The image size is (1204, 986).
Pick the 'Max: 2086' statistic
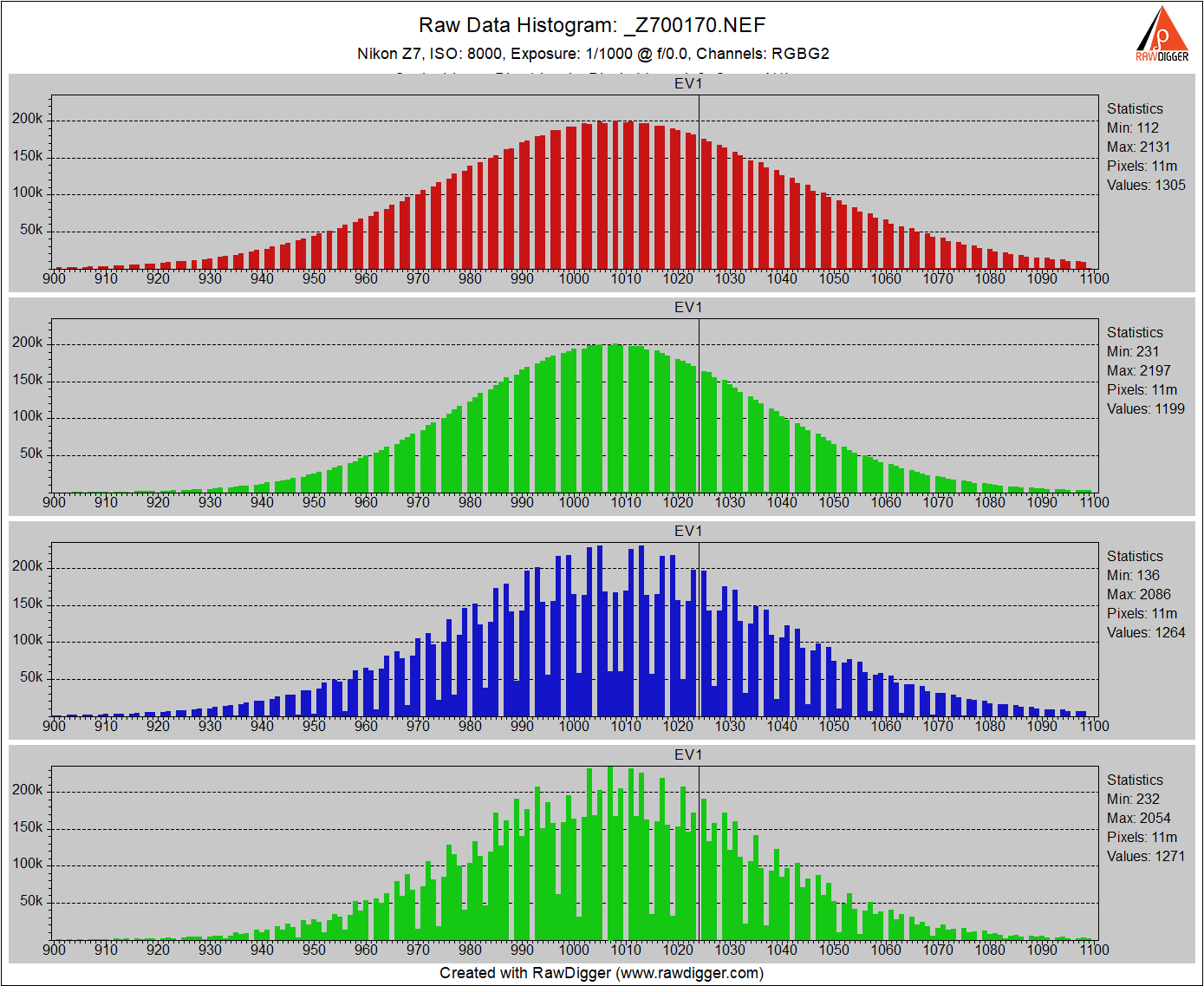1139,595
